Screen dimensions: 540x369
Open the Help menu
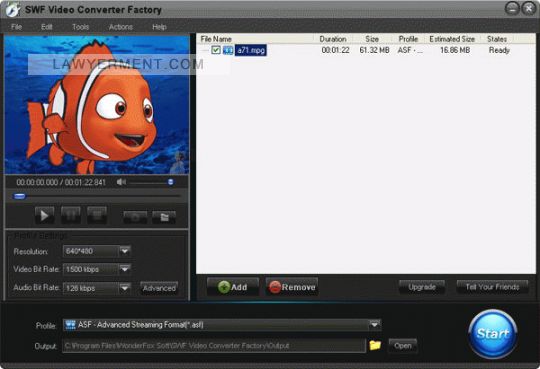159,27
